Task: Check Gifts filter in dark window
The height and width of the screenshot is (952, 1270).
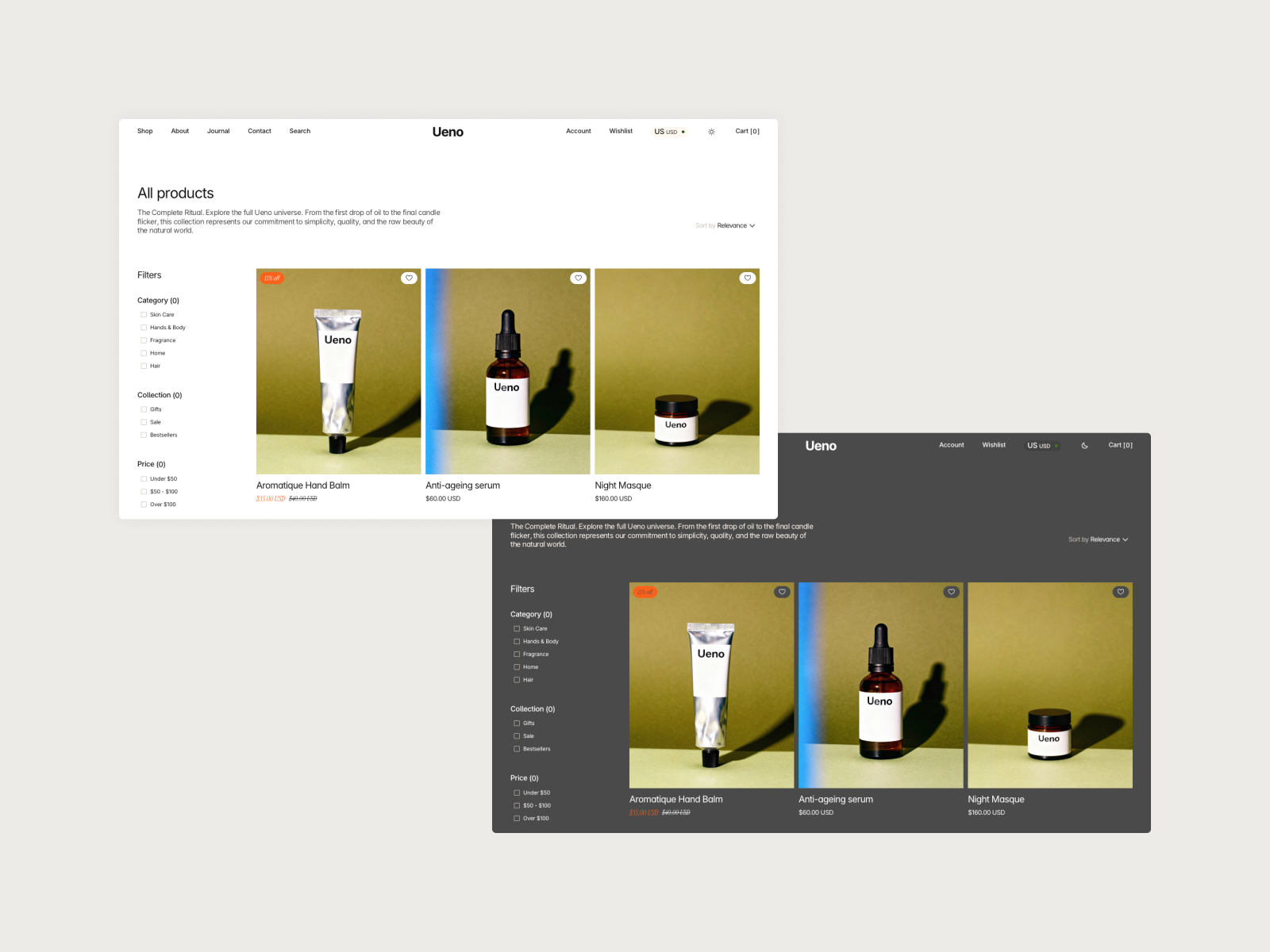Action: click(x=517, y=724)
